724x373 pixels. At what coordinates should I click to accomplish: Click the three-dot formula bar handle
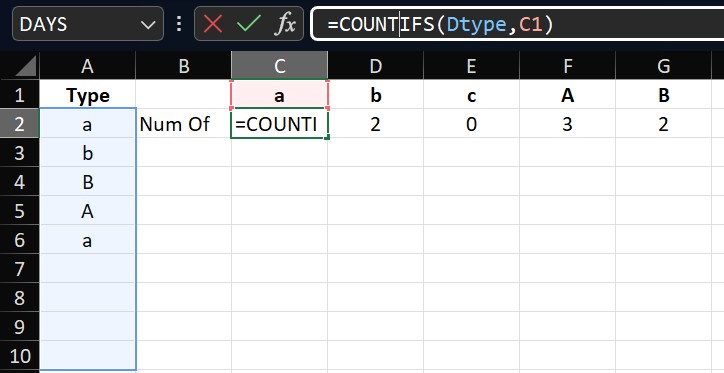179,24
